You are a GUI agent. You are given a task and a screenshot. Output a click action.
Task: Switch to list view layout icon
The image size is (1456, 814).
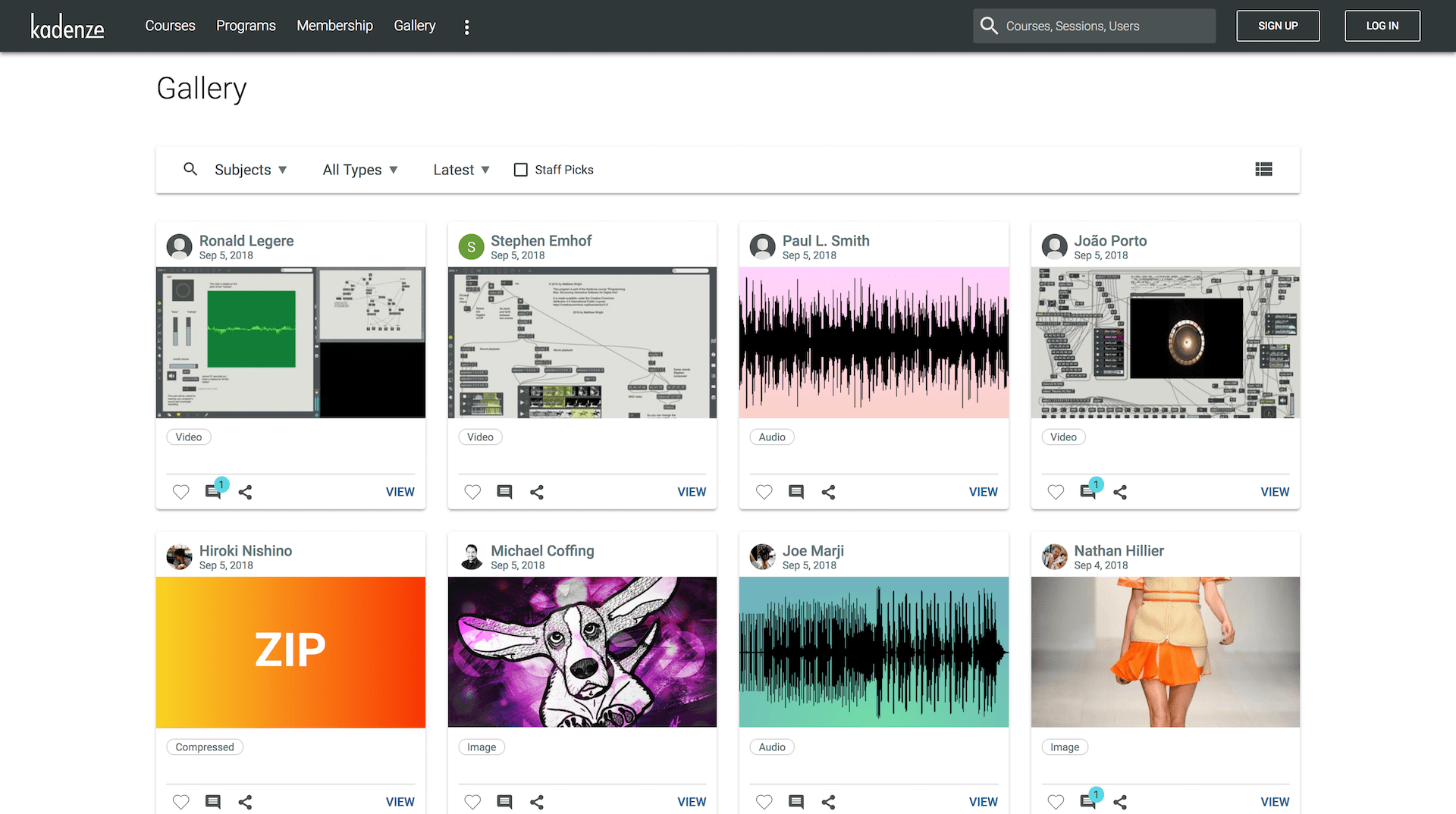pos(1263,170)
